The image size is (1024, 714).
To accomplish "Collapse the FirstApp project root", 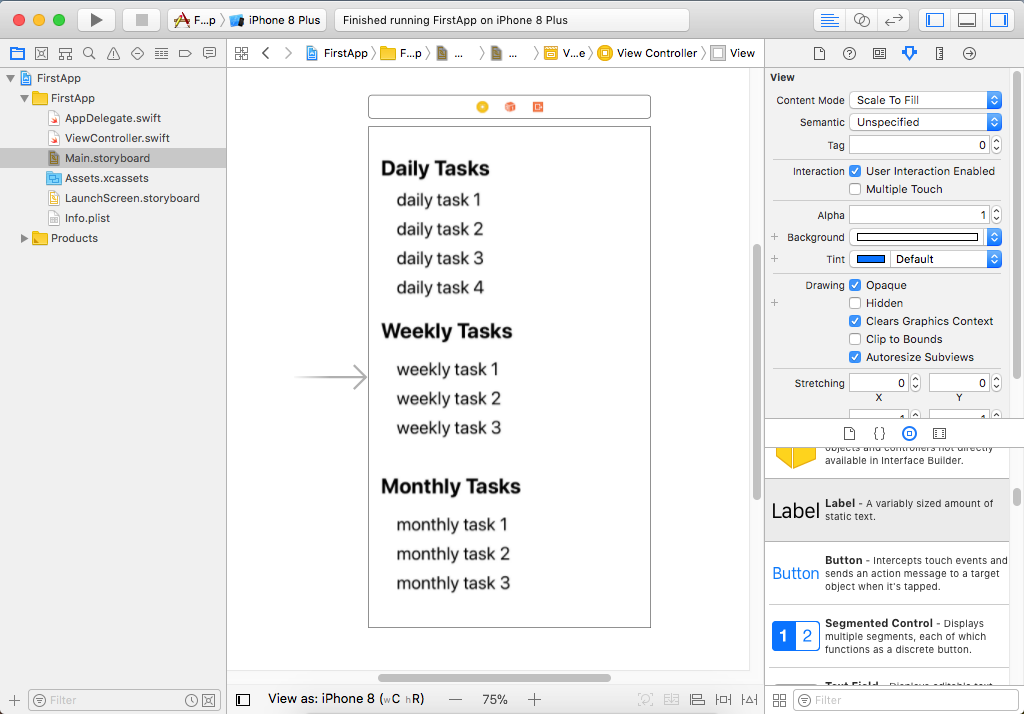I will (x=10, y=78).
